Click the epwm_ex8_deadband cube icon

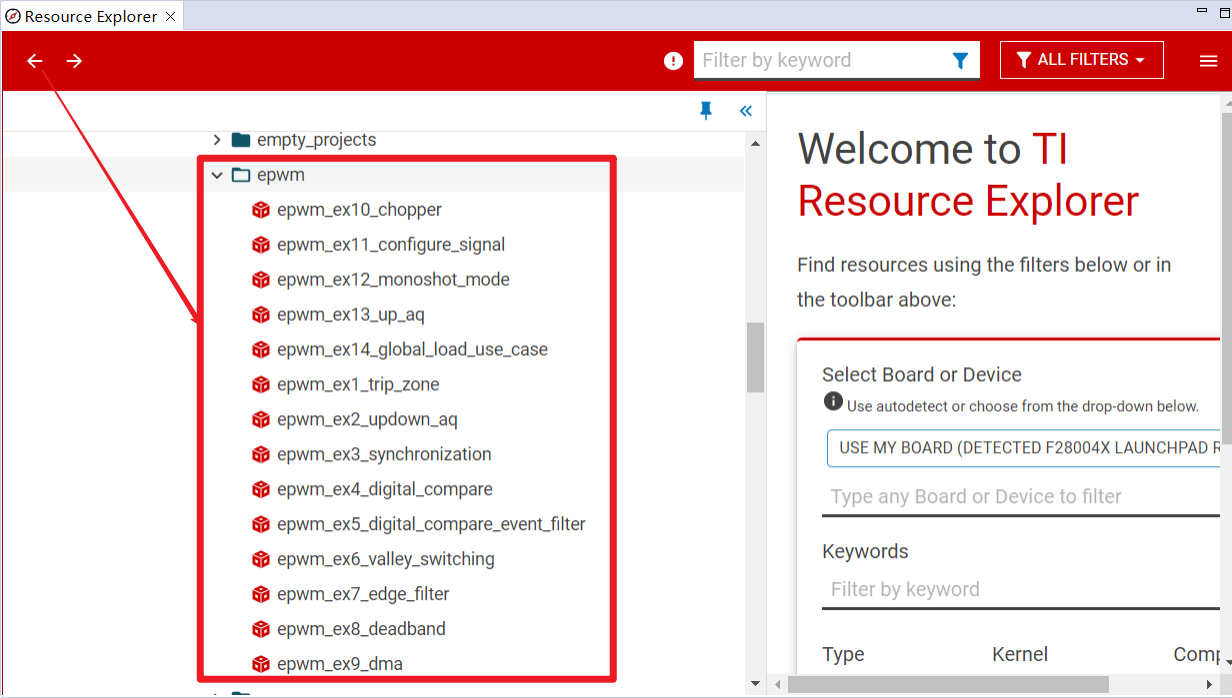(261, 630)
